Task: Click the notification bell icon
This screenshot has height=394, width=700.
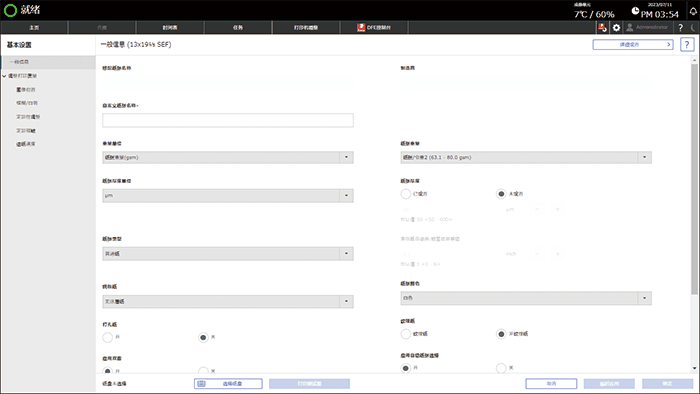Action: tap(693, 12)
